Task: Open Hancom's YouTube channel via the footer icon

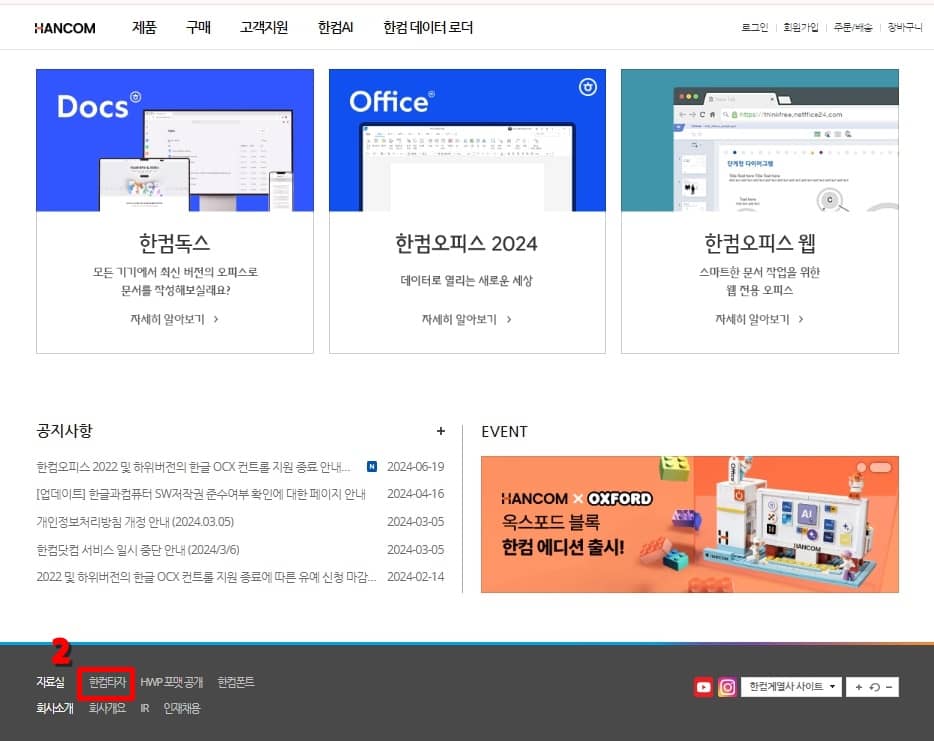Action: 704,687
